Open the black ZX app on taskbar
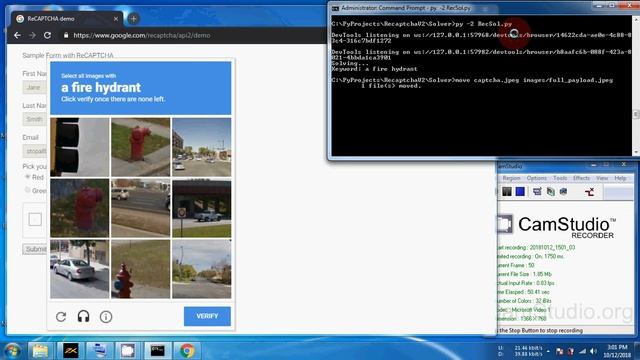The image size is (640, 360). (x=70, y=351)
